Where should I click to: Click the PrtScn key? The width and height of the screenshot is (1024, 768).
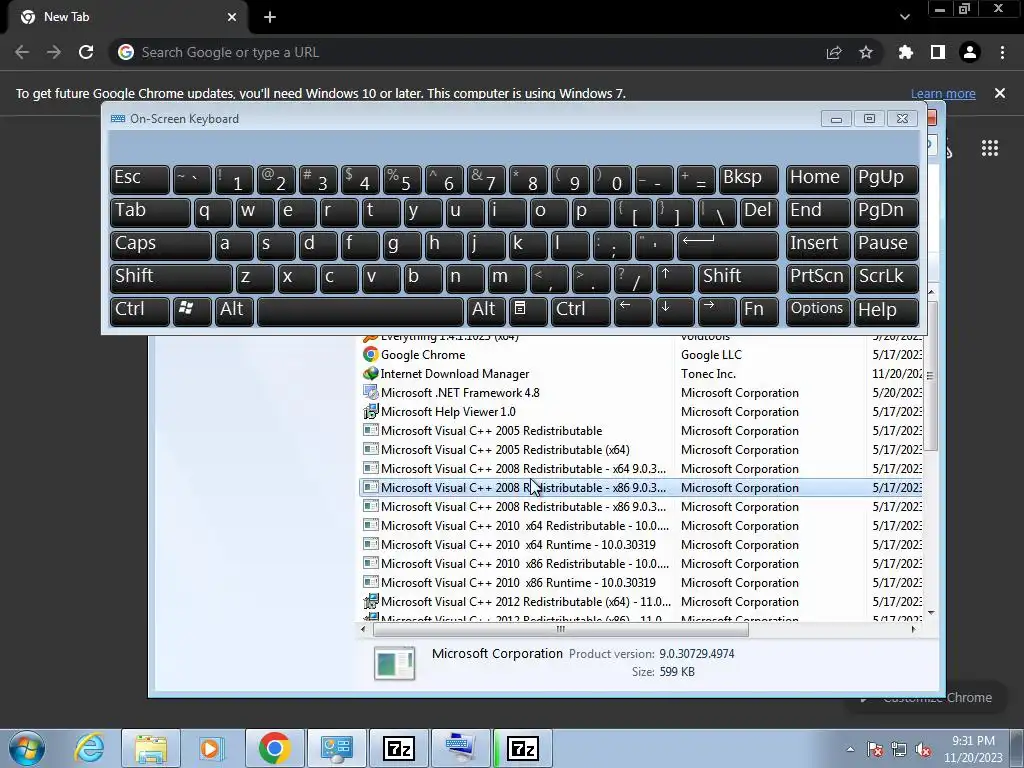pos(818,278)
